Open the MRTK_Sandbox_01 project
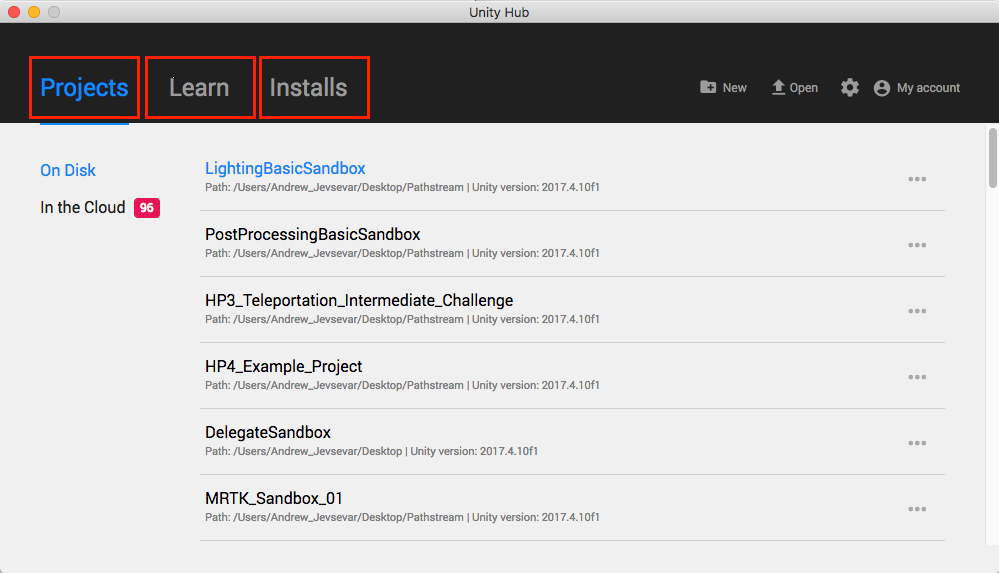This screenshot has width=999, height=573. (x=274, y=498)
